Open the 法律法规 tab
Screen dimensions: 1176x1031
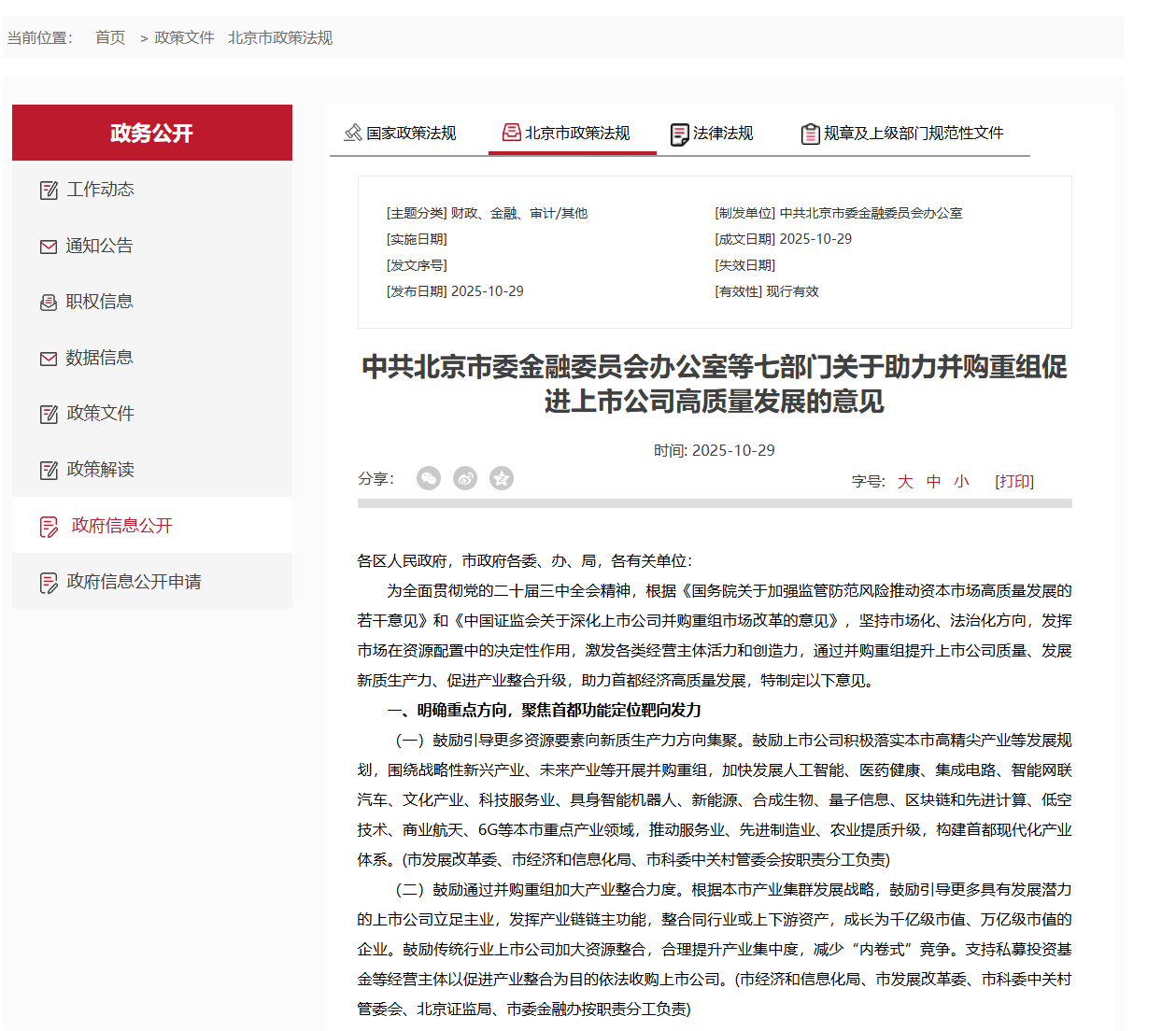click(x=712, y=134)
